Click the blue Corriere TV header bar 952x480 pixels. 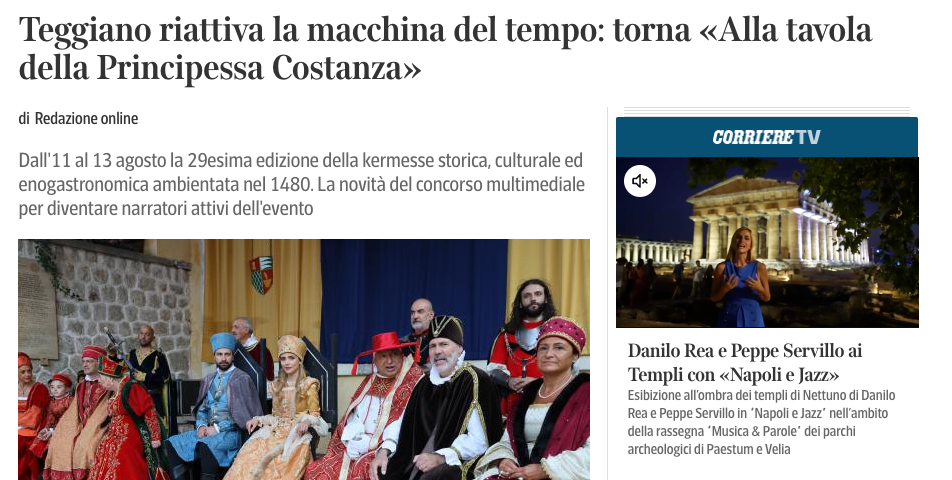point(767,137)
